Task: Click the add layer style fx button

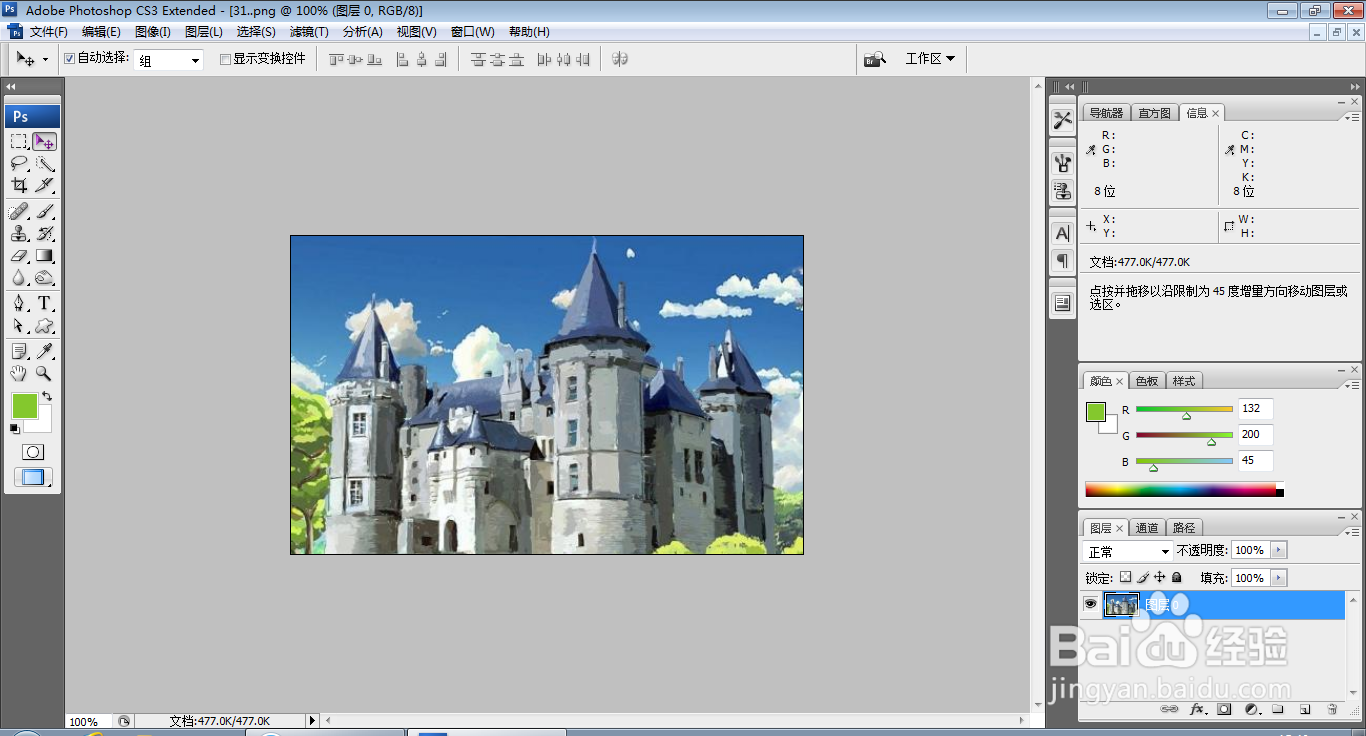Action: (x=1197, y=709)
